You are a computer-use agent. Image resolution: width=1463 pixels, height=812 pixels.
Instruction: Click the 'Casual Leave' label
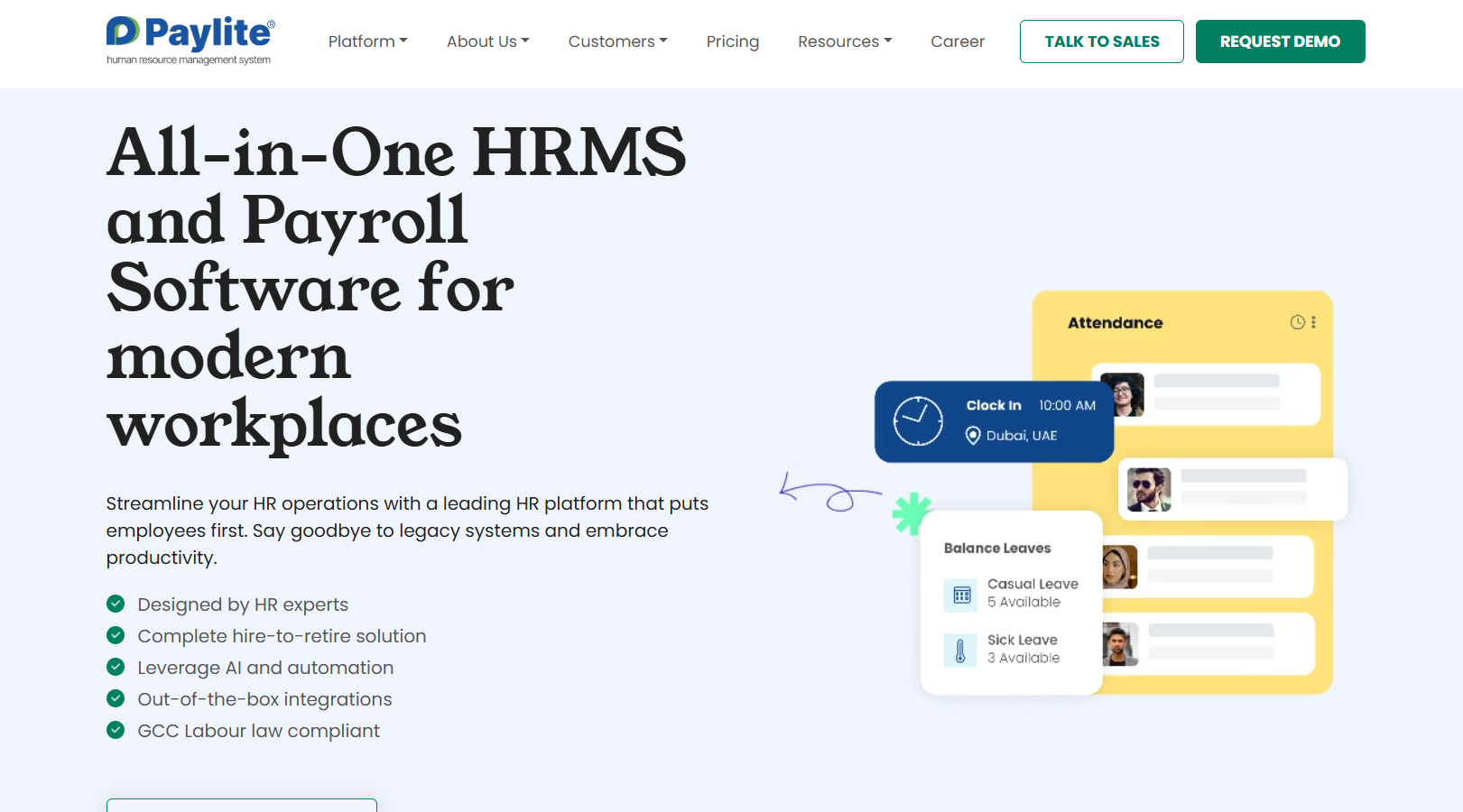(1032, 584)
